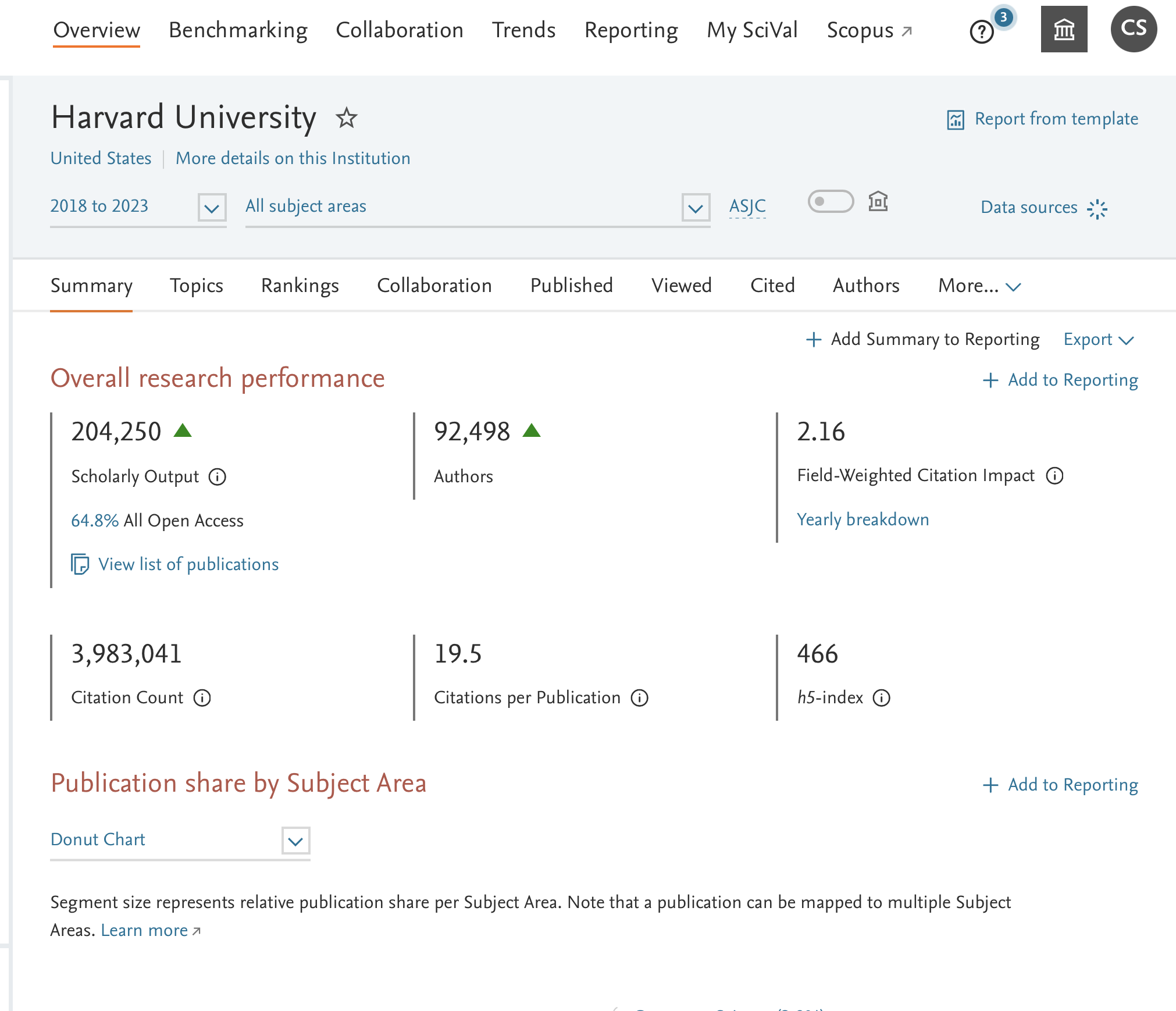Open the help question mark icon
The image size is (1176, 1011).
(x=982, y=31)
